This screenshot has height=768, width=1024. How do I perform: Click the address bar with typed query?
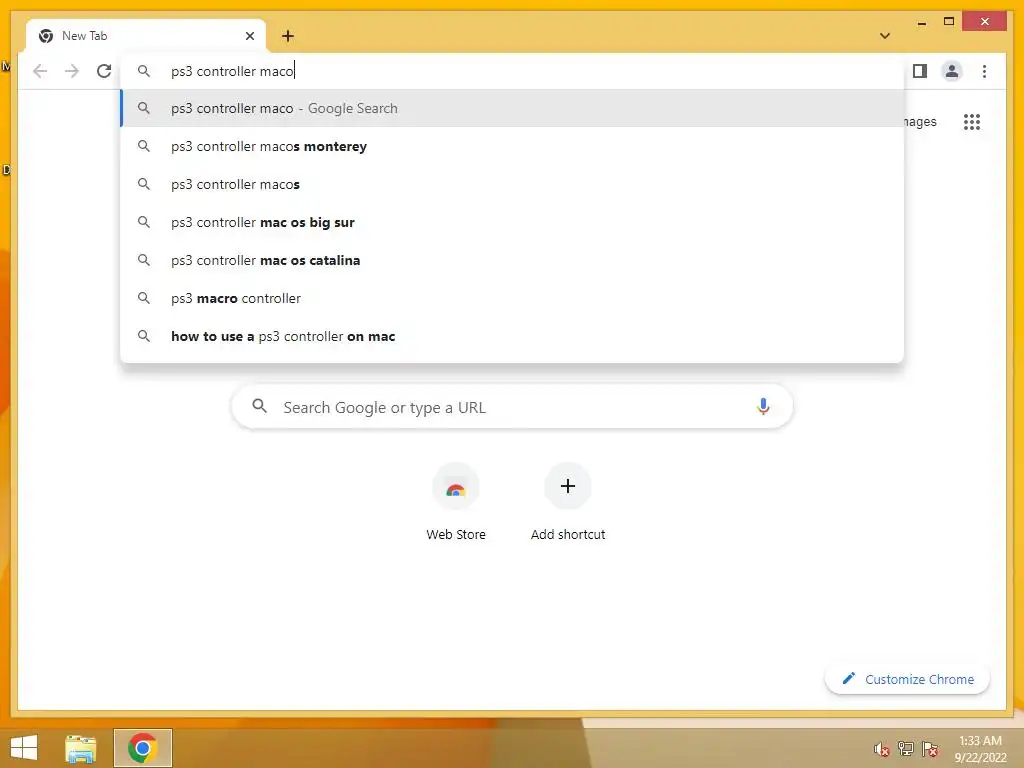(513, 71)
